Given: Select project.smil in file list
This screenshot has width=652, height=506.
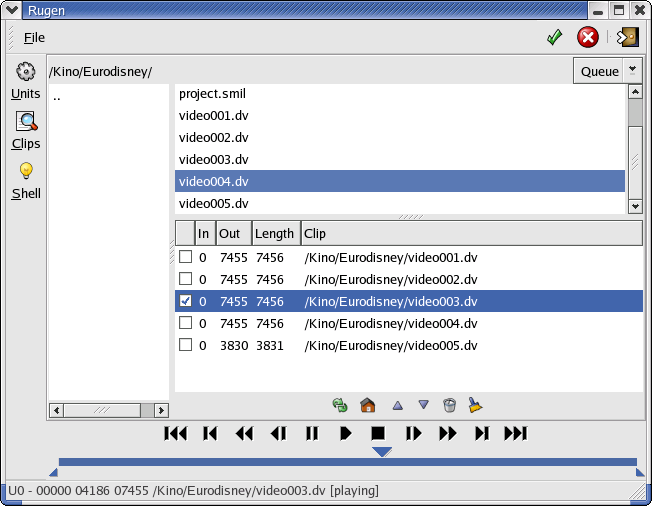Looking at the screenshot, I should click(x=212, y=94).
